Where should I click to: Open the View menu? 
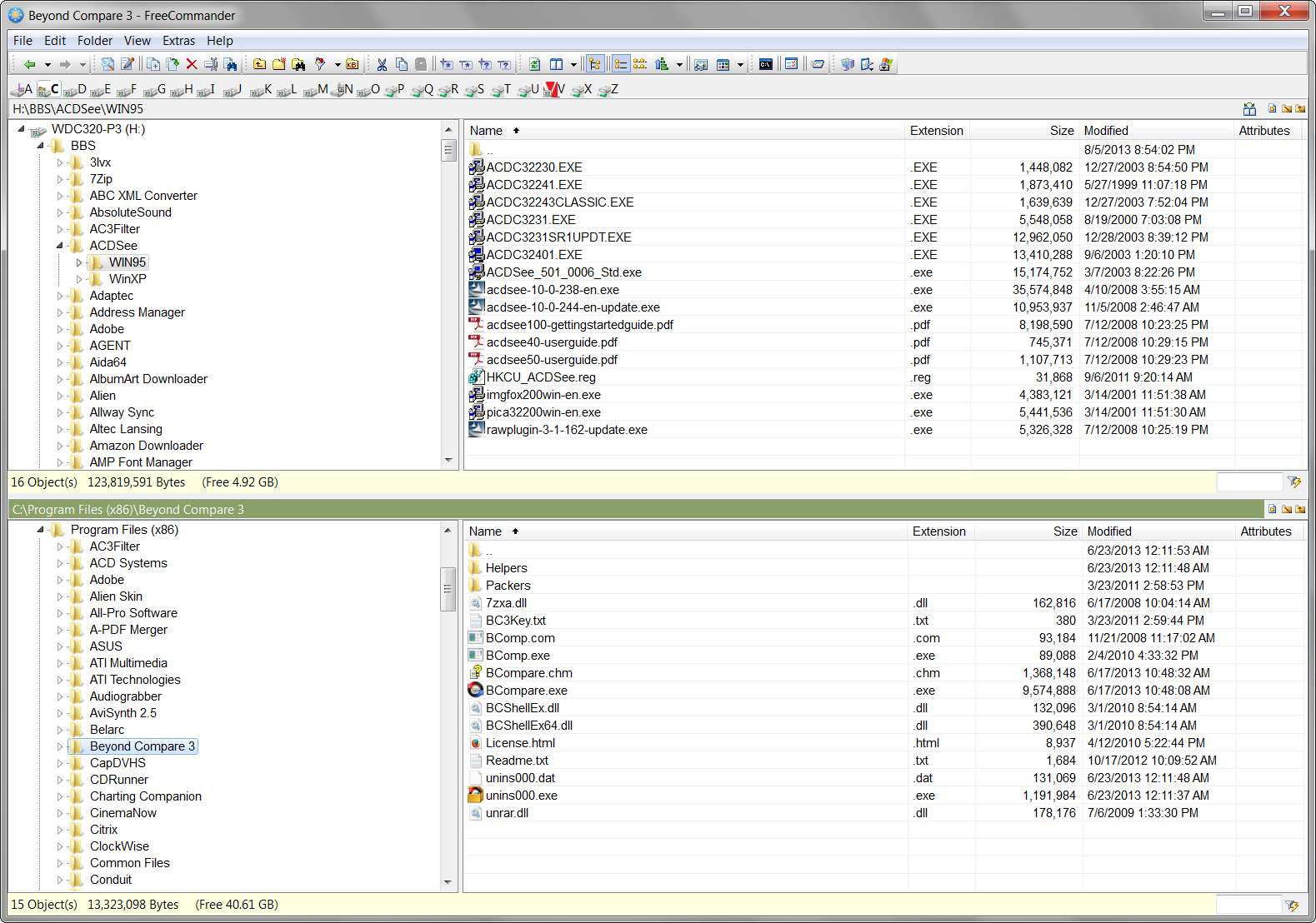(x=138, y=40)
